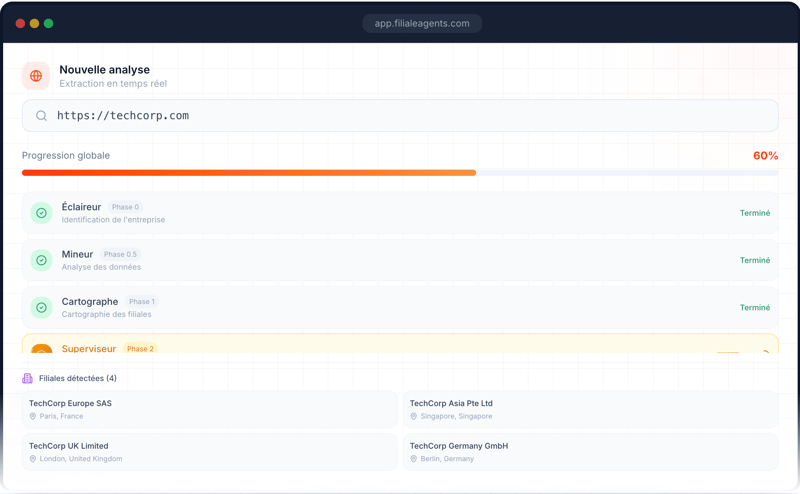Select the Superviseur phase row
Viewport: 800px width, 494px height.
[400, 343]
